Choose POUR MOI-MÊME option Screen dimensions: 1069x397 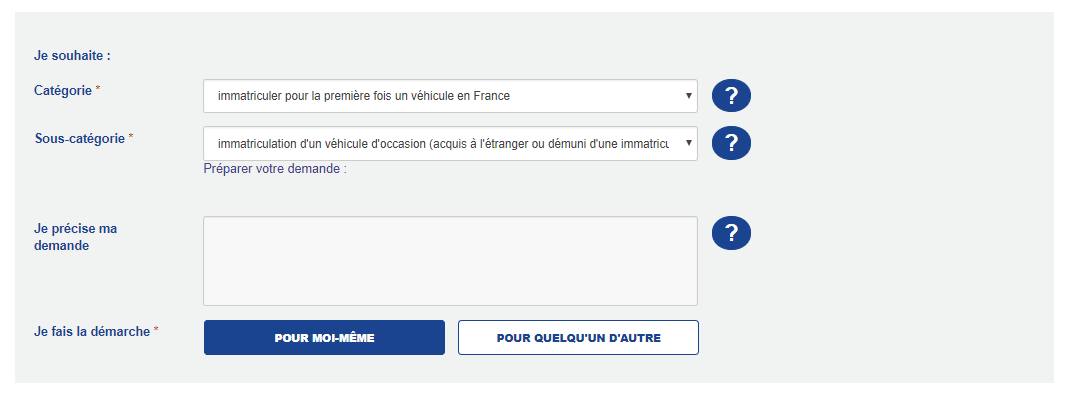click(x=324, y=338)
